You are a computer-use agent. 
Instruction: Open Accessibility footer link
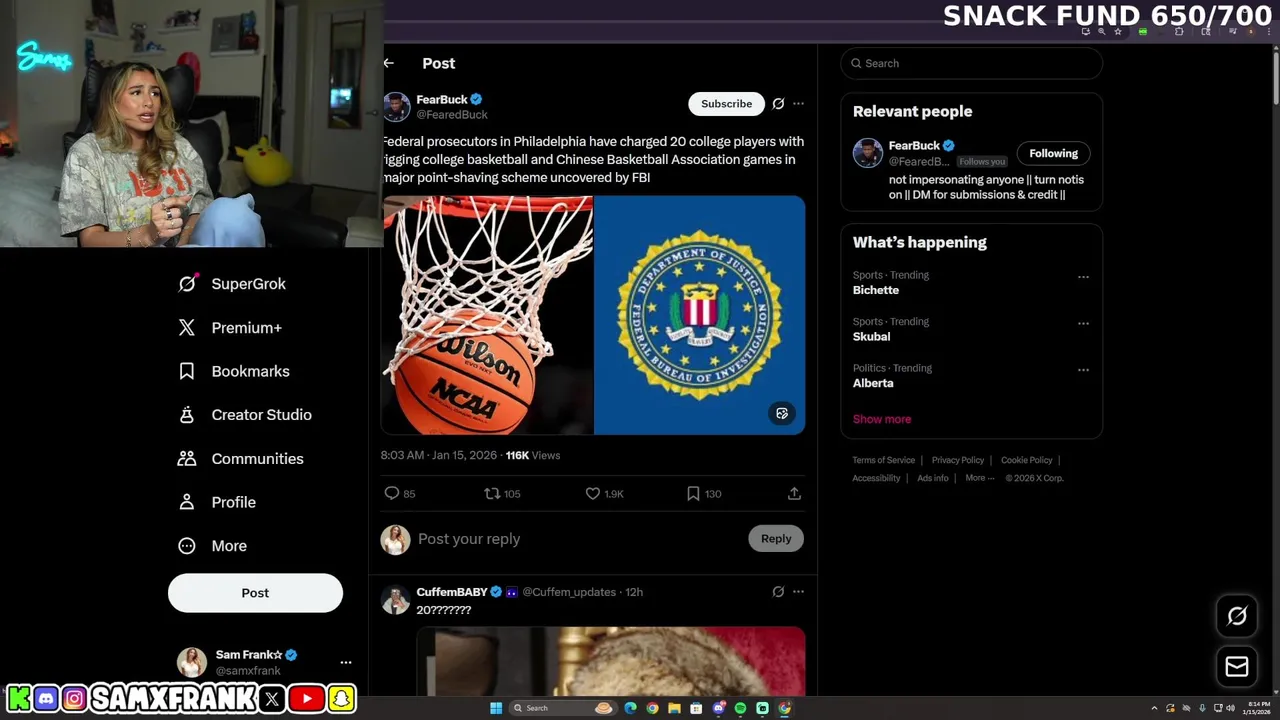pyautogui.click(x=876, y=478)
